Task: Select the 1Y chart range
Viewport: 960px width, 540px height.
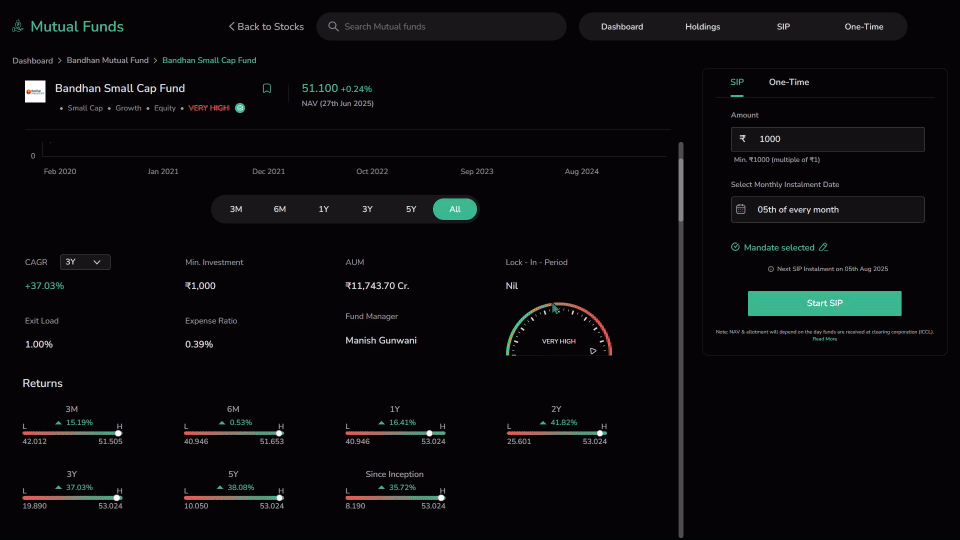Action: pyautogui.click(x=323, y=209)
